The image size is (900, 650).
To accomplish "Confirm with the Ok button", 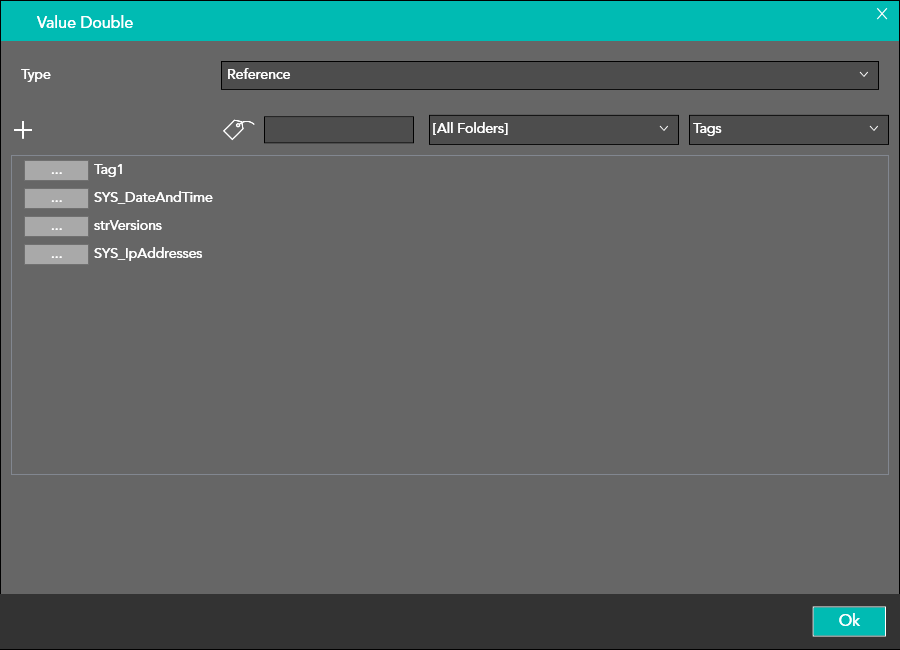I will pyautogui.click(x=848, y=621).
